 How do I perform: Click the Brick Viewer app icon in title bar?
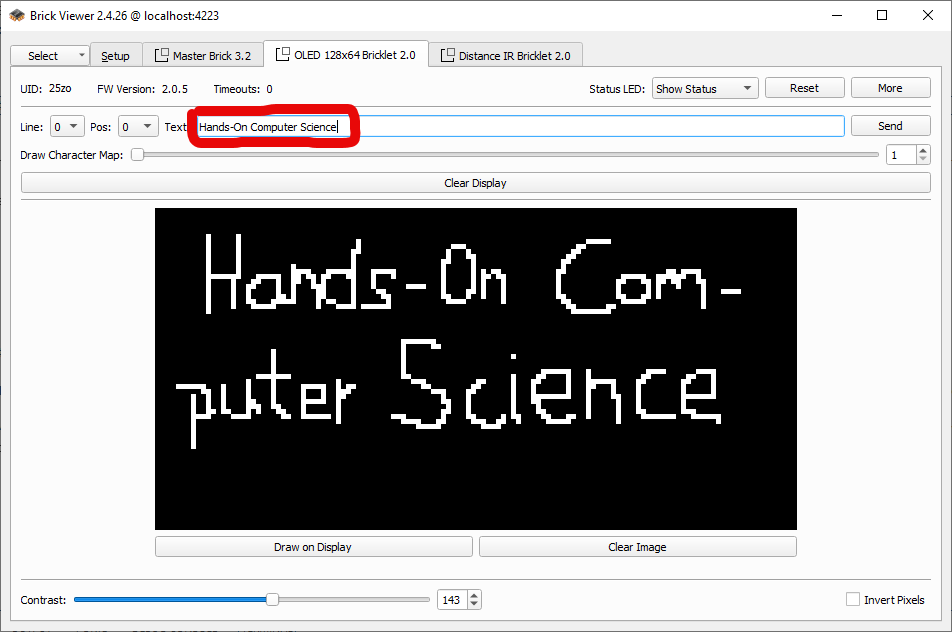click(x=17, y=15)
